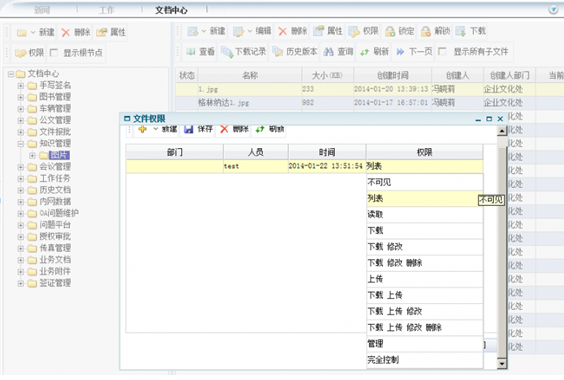Viewport: 564px width, 380px height.
Task: Sort by the 创建时间 column header
Action: [x=392, y=76]
